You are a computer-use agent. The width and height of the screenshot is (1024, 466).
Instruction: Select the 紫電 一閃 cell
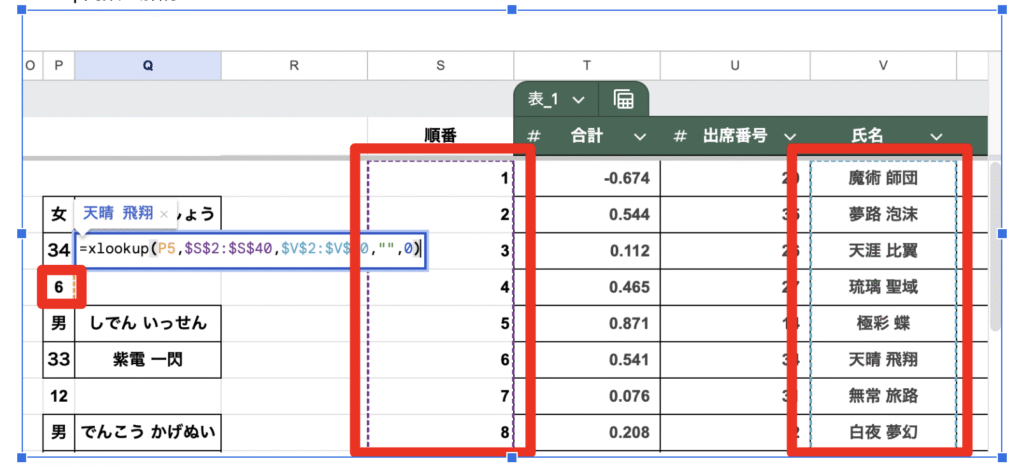(x=147, y=359)
